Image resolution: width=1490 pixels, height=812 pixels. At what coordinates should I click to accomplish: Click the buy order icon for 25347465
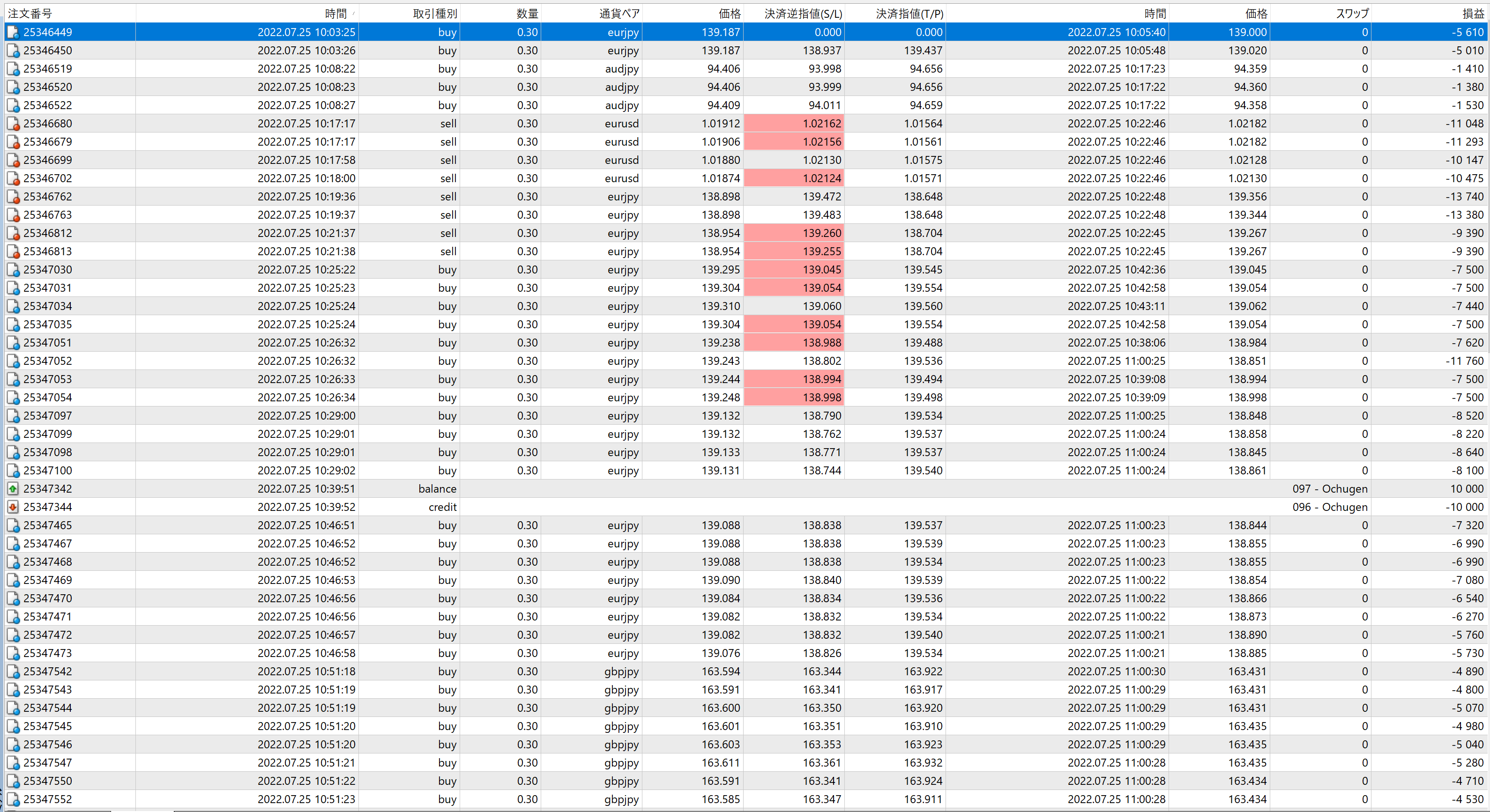(x=13, y=525)
